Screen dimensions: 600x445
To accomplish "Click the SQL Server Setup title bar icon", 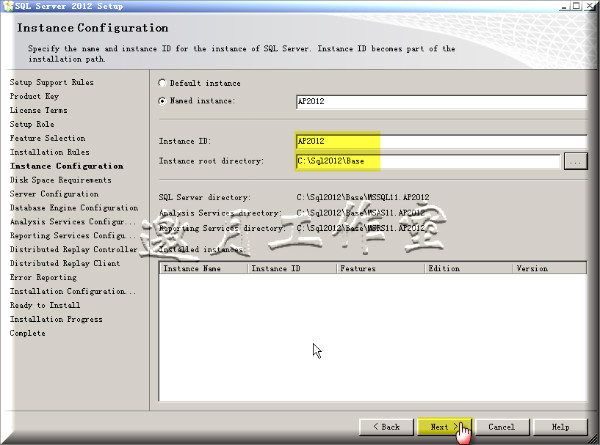I will click(8, 6).
